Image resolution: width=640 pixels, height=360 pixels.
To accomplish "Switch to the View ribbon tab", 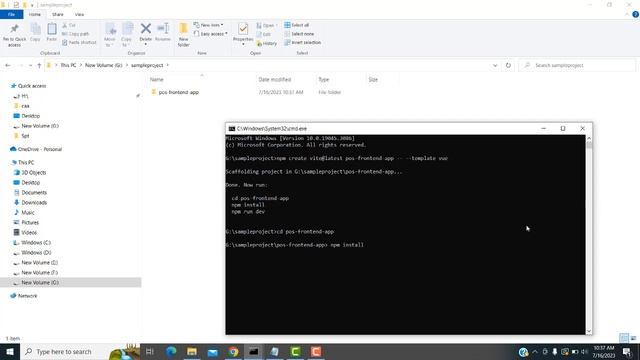I will (79, 14).
